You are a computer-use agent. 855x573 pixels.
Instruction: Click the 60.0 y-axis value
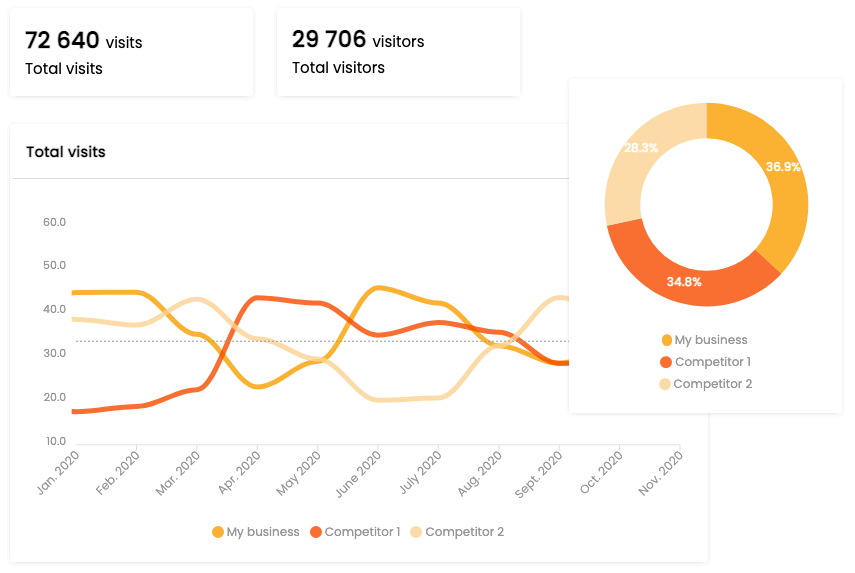pos(55,222)
